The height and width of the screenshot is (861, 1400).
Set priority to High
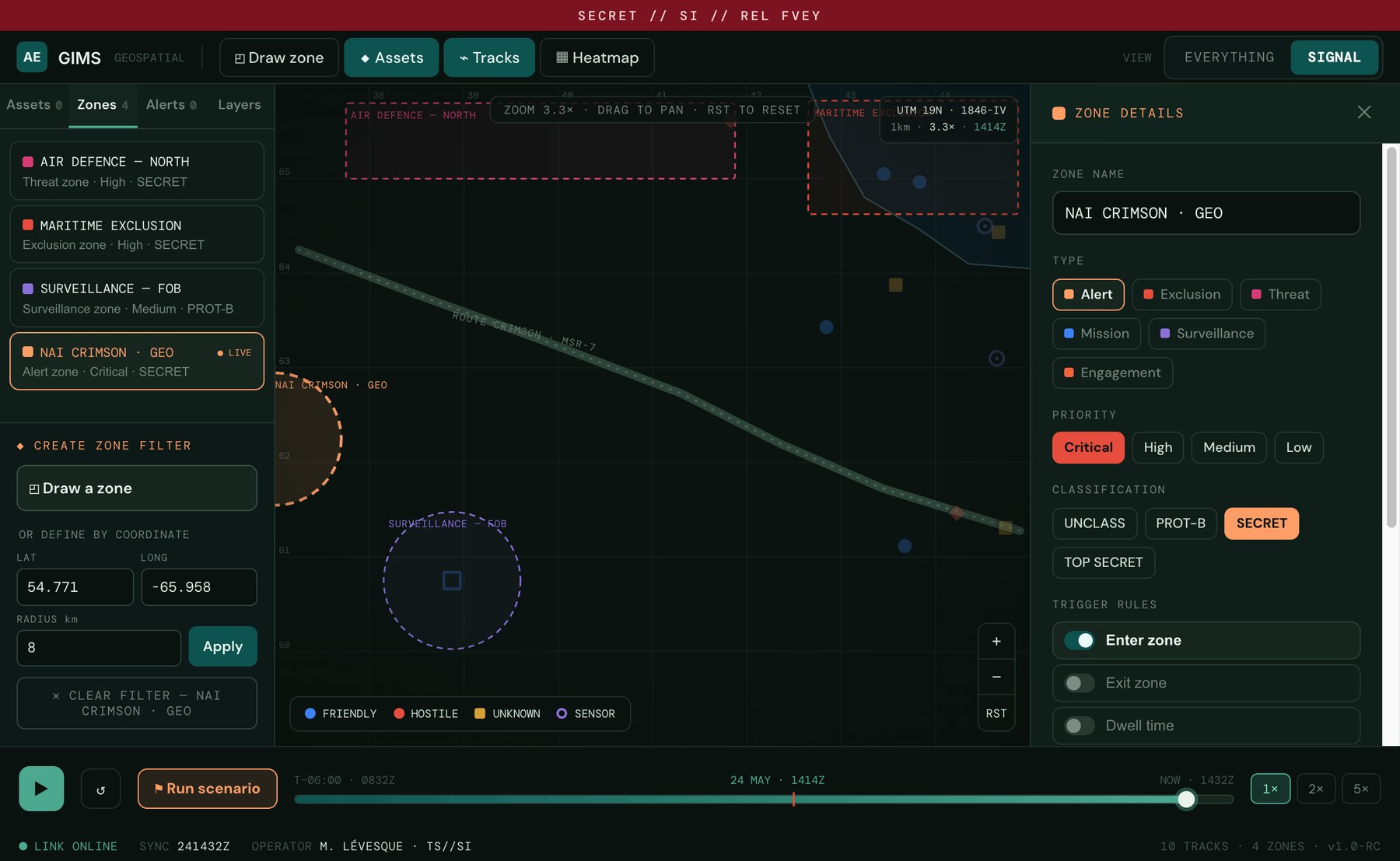pos(1158,447)
